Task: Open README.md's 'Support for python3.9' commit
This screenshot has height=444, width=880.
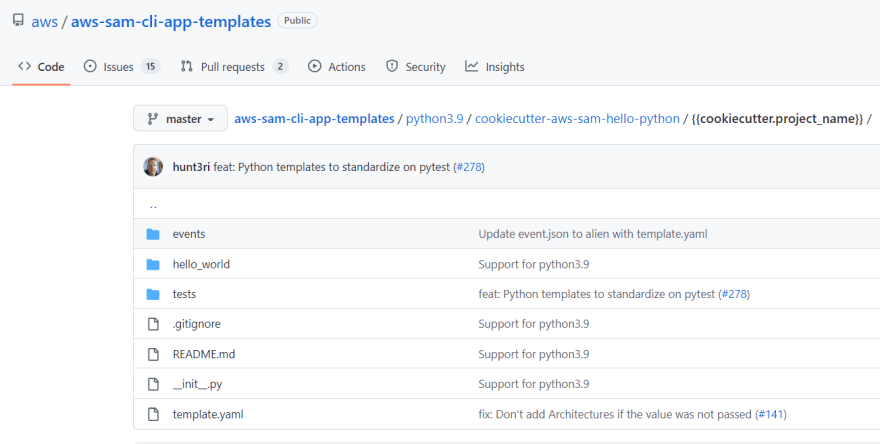Action: (x=534, y=354)
